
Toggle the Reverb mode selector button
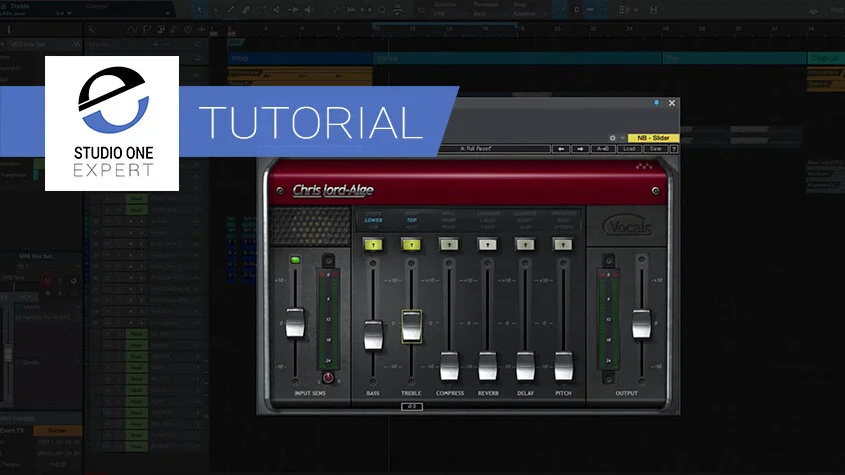[488, 245]
